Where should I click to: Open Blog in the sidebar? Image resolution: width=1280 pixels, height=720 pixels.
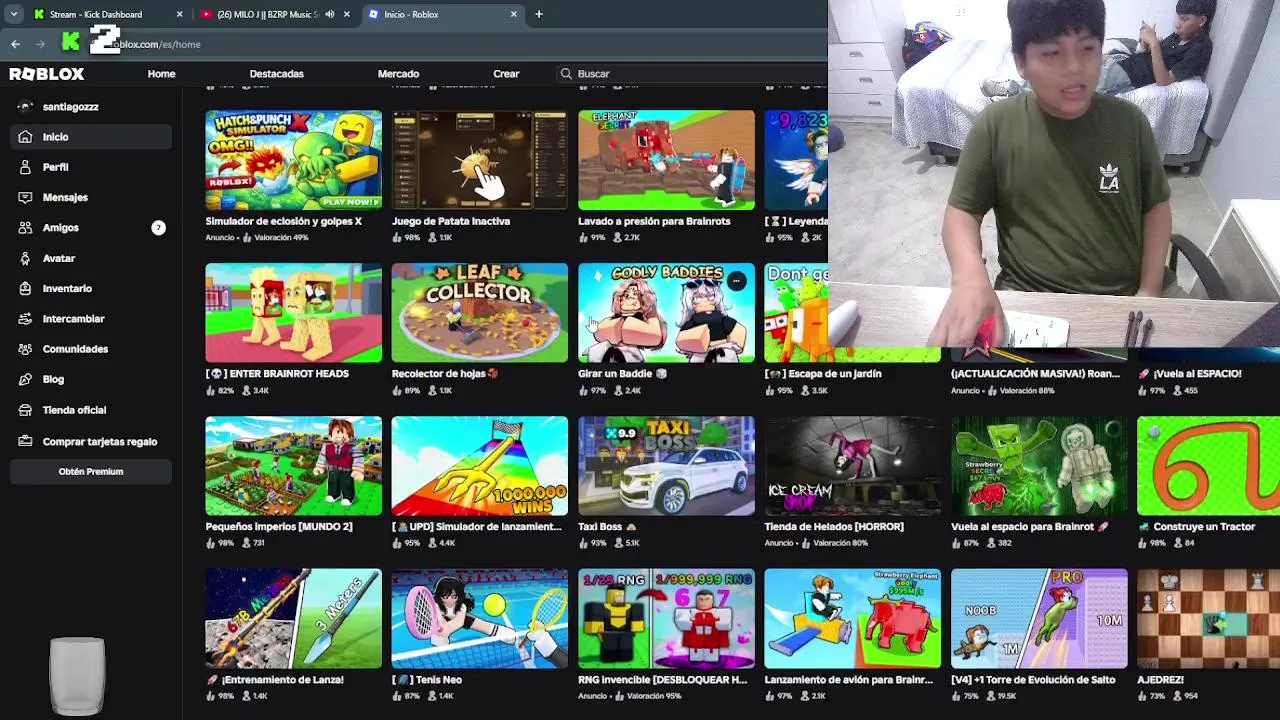coord(91,379)
